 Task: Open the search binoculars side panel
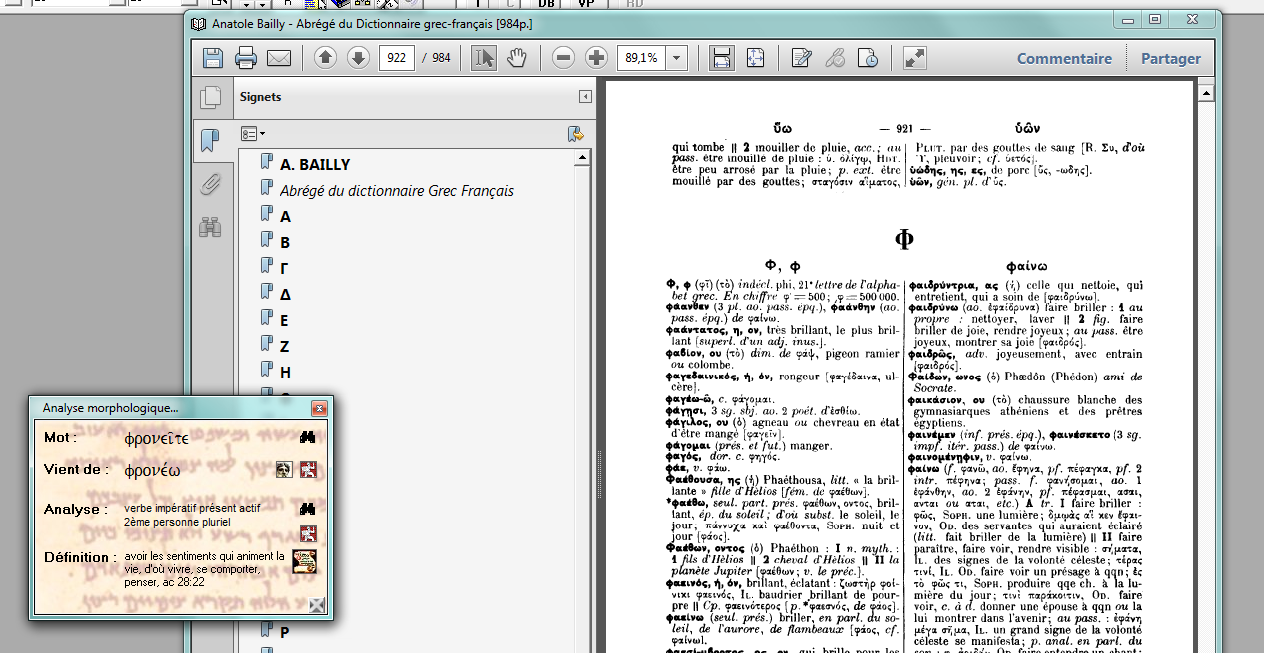pos(210,227)
